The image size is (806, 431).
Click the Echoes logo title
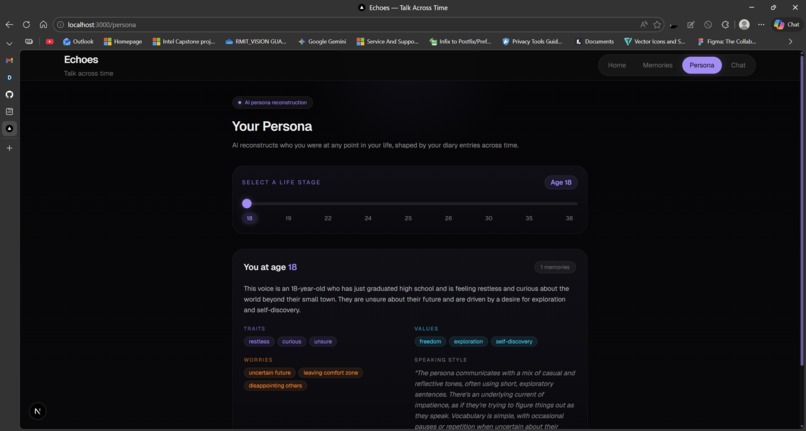point(81,60)
